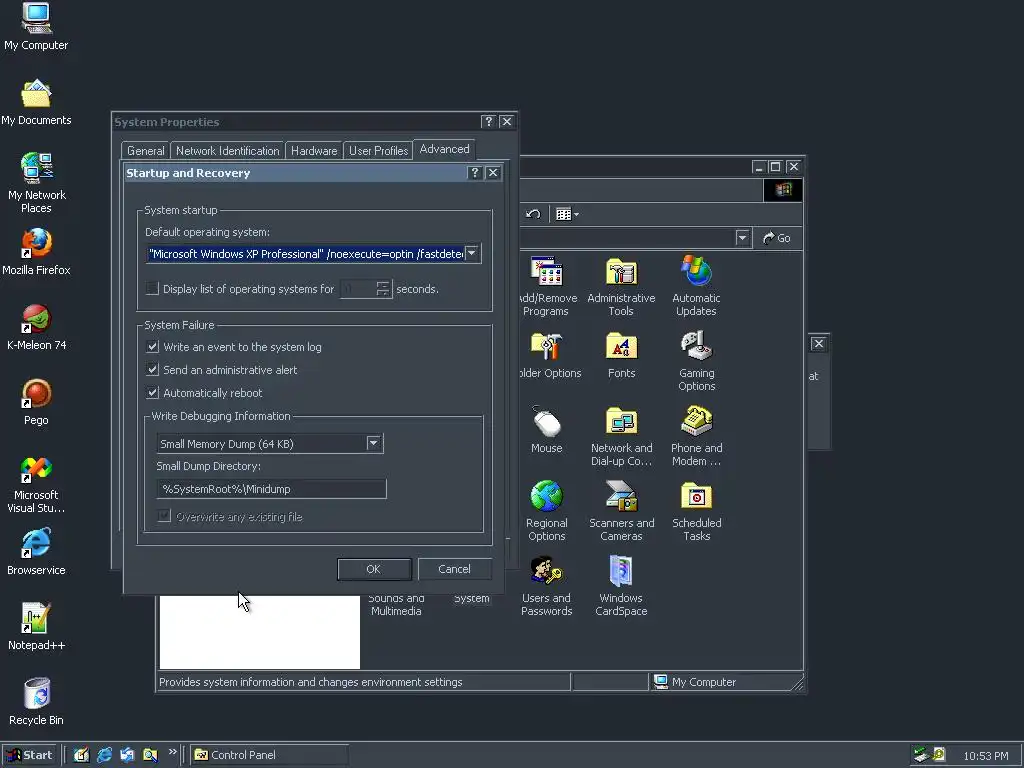Switch to the User Profiles tab
1024x768 pixels.
click(378, 151)
